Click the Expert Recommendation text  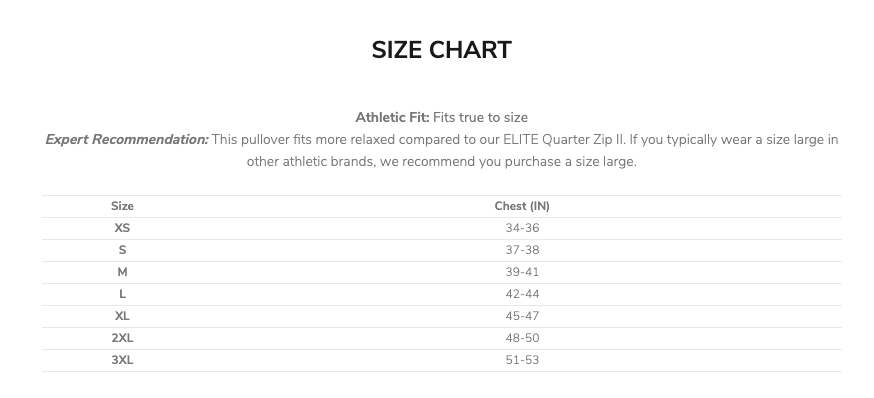[127, 139]
